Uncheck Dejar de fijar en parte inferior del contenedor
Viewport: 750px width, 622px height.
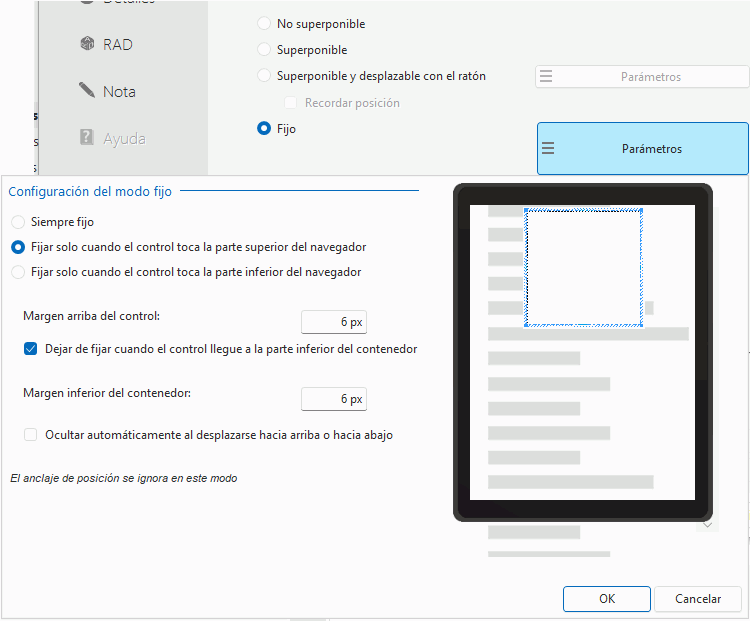pyautogui.click(x=31, y=349)
